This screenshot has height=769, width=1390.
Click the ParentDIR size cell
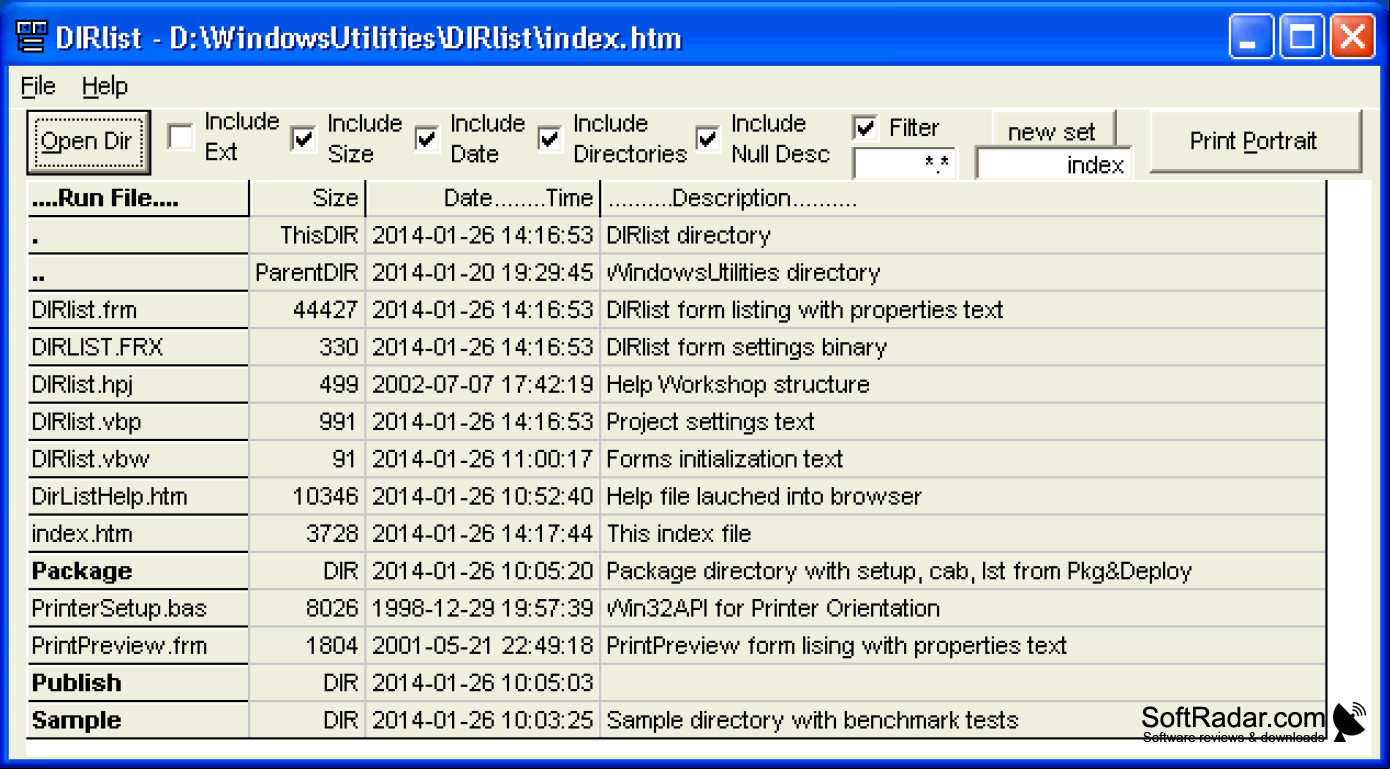[307, 273]
